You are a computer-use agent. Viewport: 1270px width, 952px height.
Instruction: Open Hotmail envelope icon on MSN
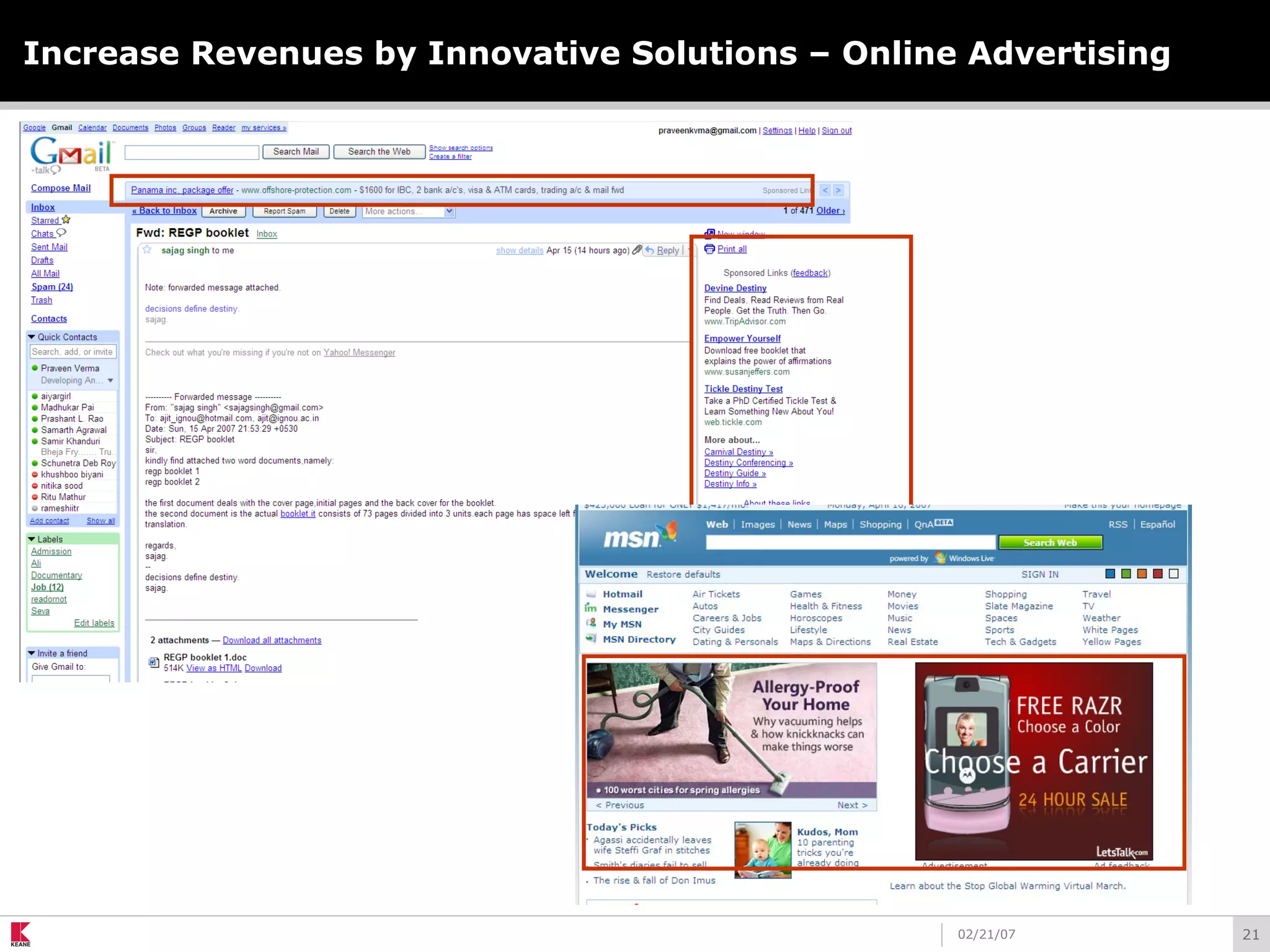[591, 594]
